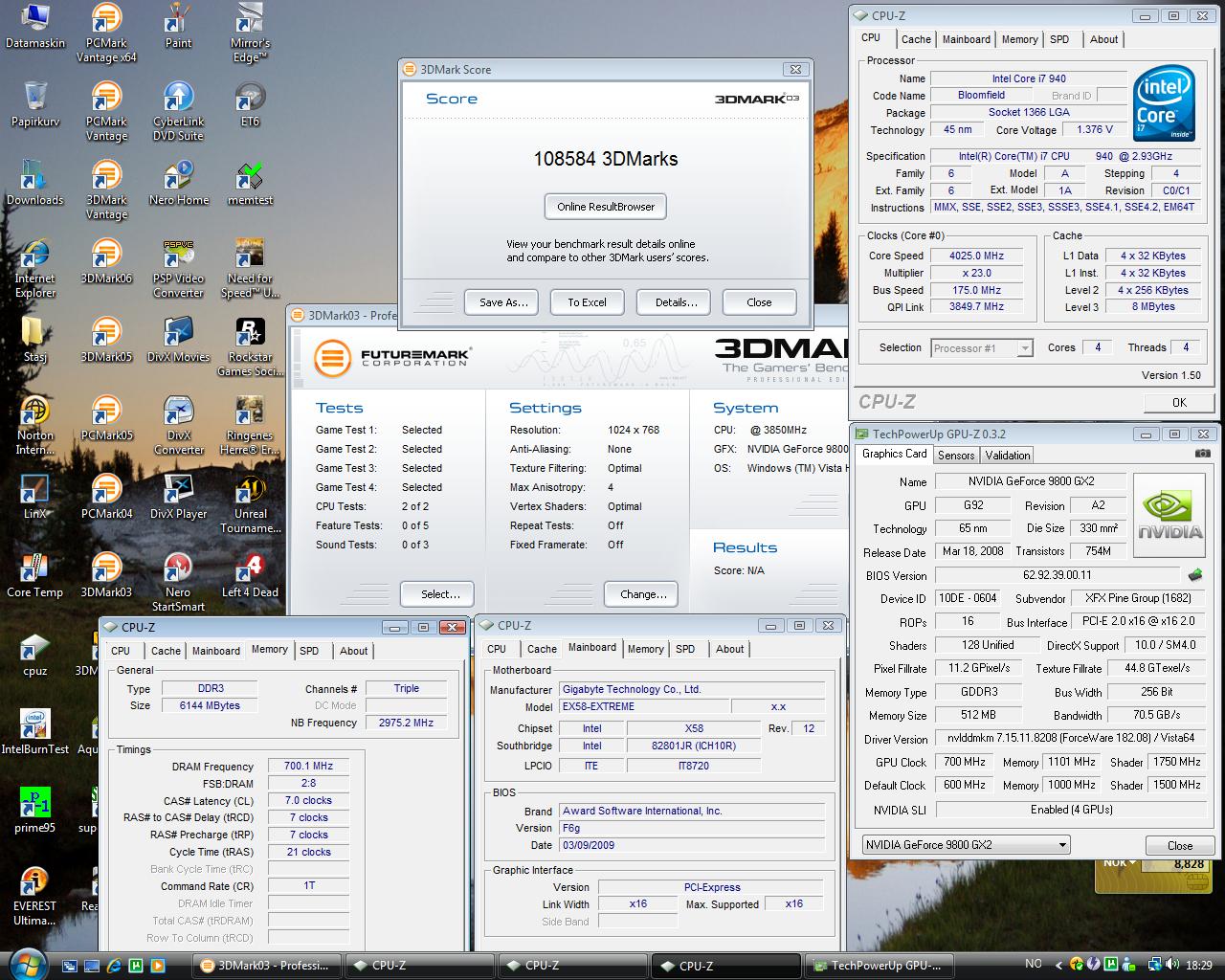The image size is (1225, 980).
Task: Export score with To Excel button
Action: click(x=587, y=302)
